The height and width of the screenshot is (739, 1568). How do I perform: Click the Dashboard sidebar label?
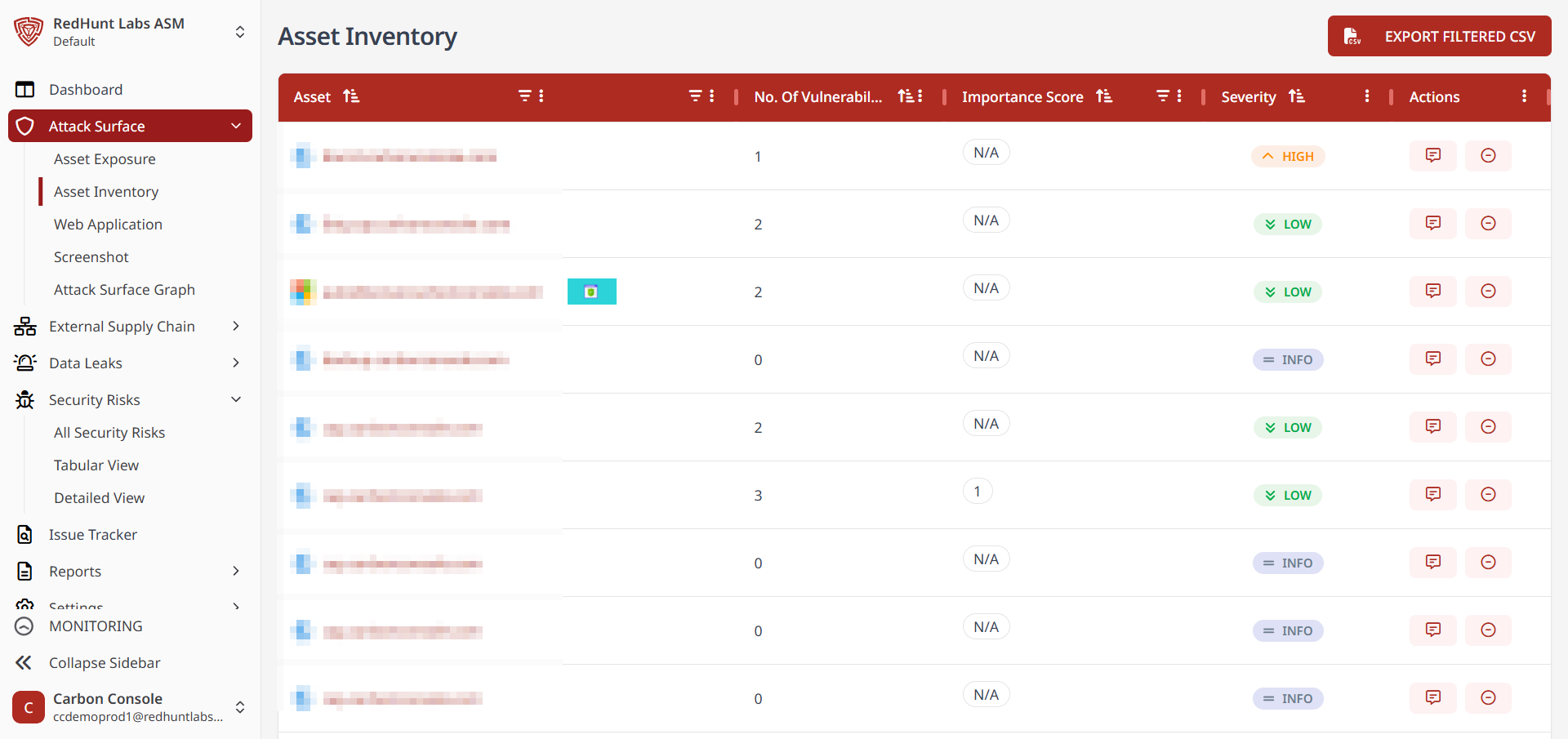(x=86, y=90)
